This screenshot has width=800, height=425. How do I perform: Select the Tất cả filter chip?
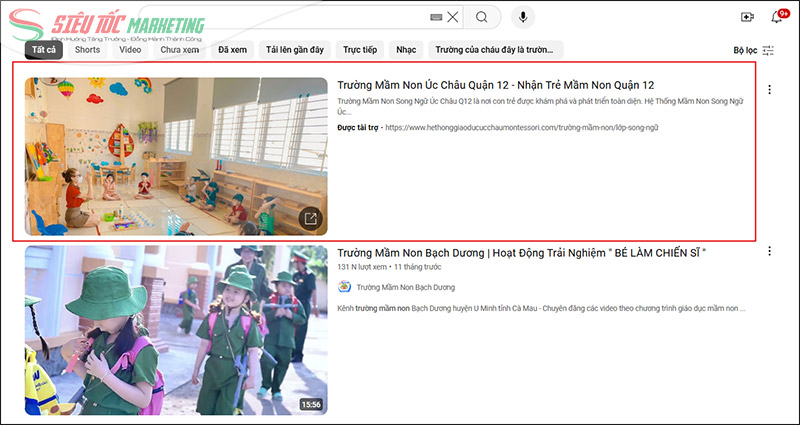click(45, 49)
